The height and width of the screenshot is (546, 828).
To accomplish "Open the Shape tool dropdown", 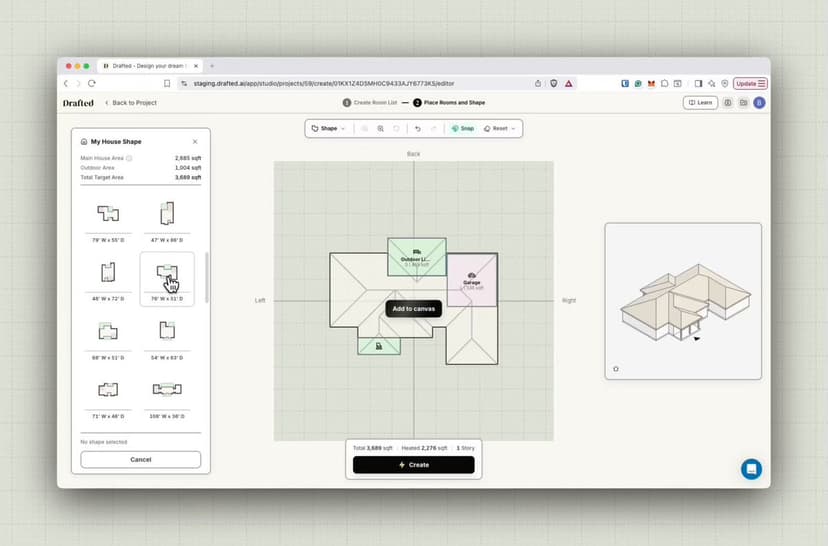I will (328, 128).
